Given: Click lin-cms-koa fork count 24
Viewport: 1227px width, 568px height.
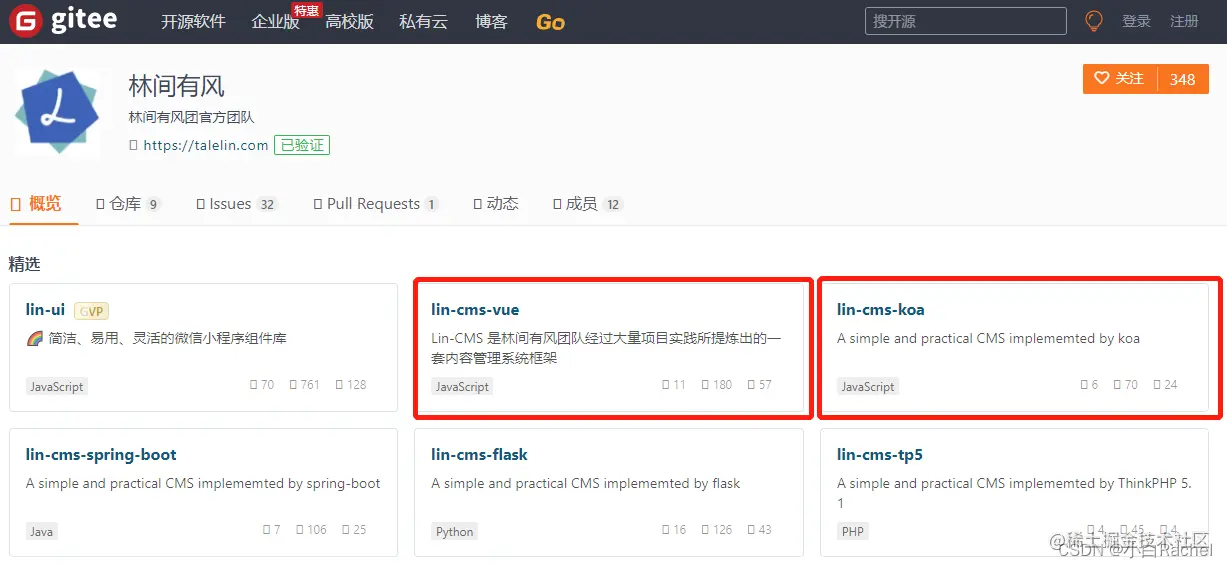Looking at the screenshot, I should (1166, 384).
